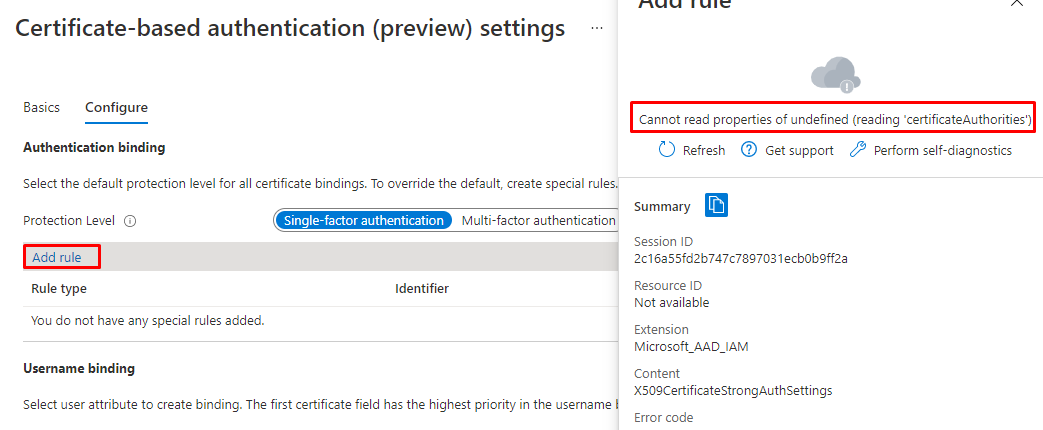Click the Refresh icon in error panel
The image size is (1043, 430).
[667, 150]
